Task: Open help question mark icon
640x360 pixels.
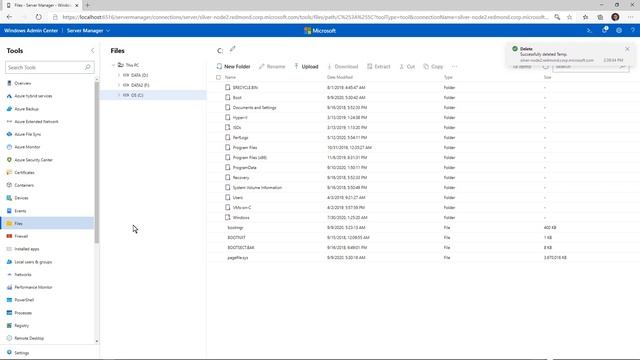Action: (x=633, y=31)
